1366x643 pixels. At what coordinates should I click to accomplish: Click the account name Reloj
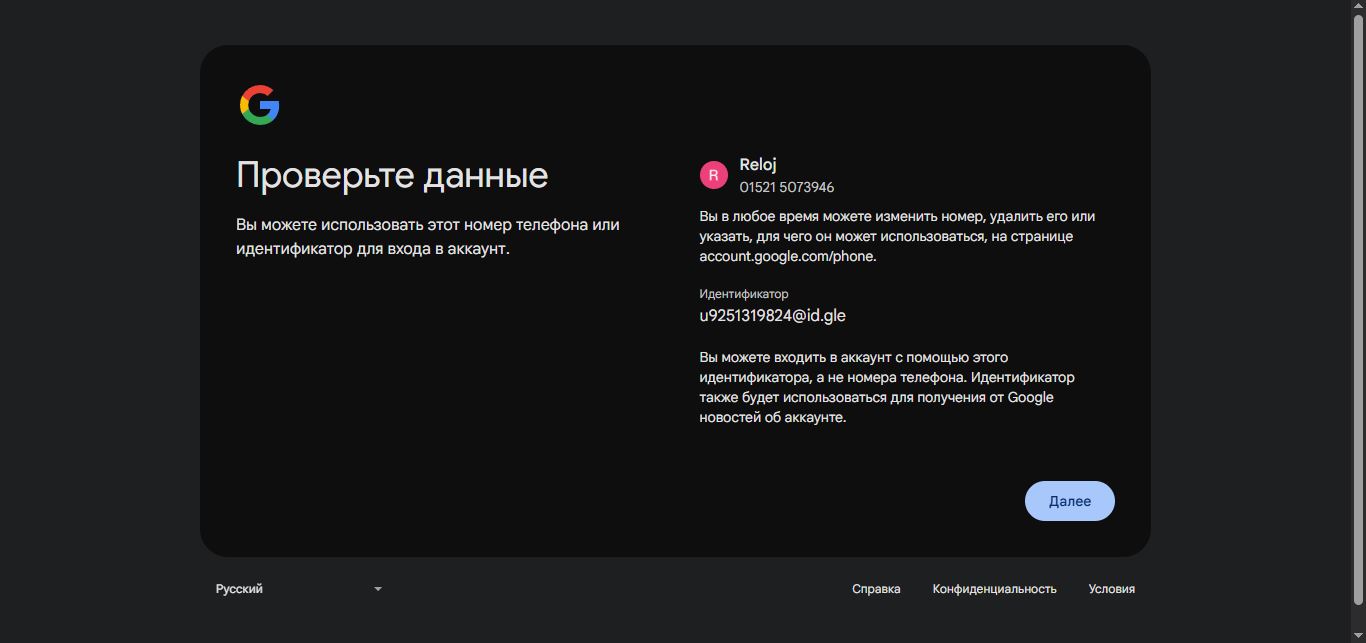[758, 165]
